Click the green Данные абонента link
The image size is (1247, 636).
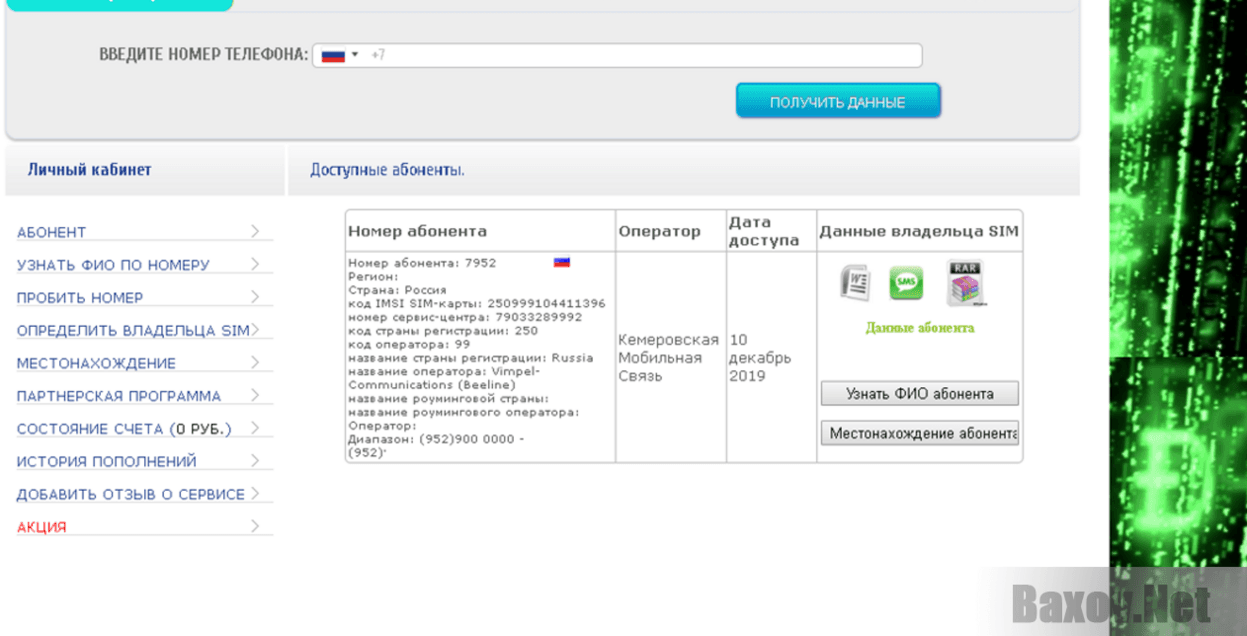point(919,328)
